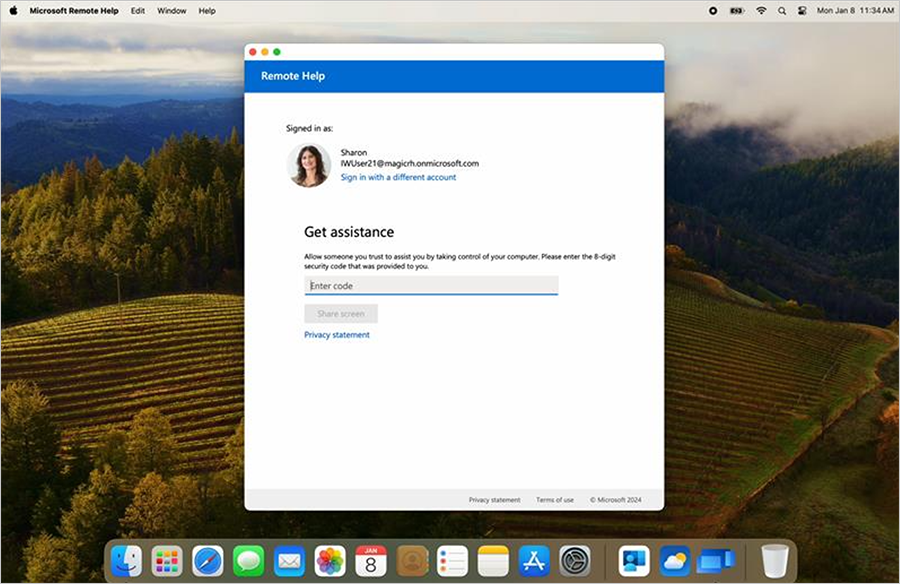Open Privacy statement in window footer
This screenshot has width=900, height=584.
[x=494, y=500]
